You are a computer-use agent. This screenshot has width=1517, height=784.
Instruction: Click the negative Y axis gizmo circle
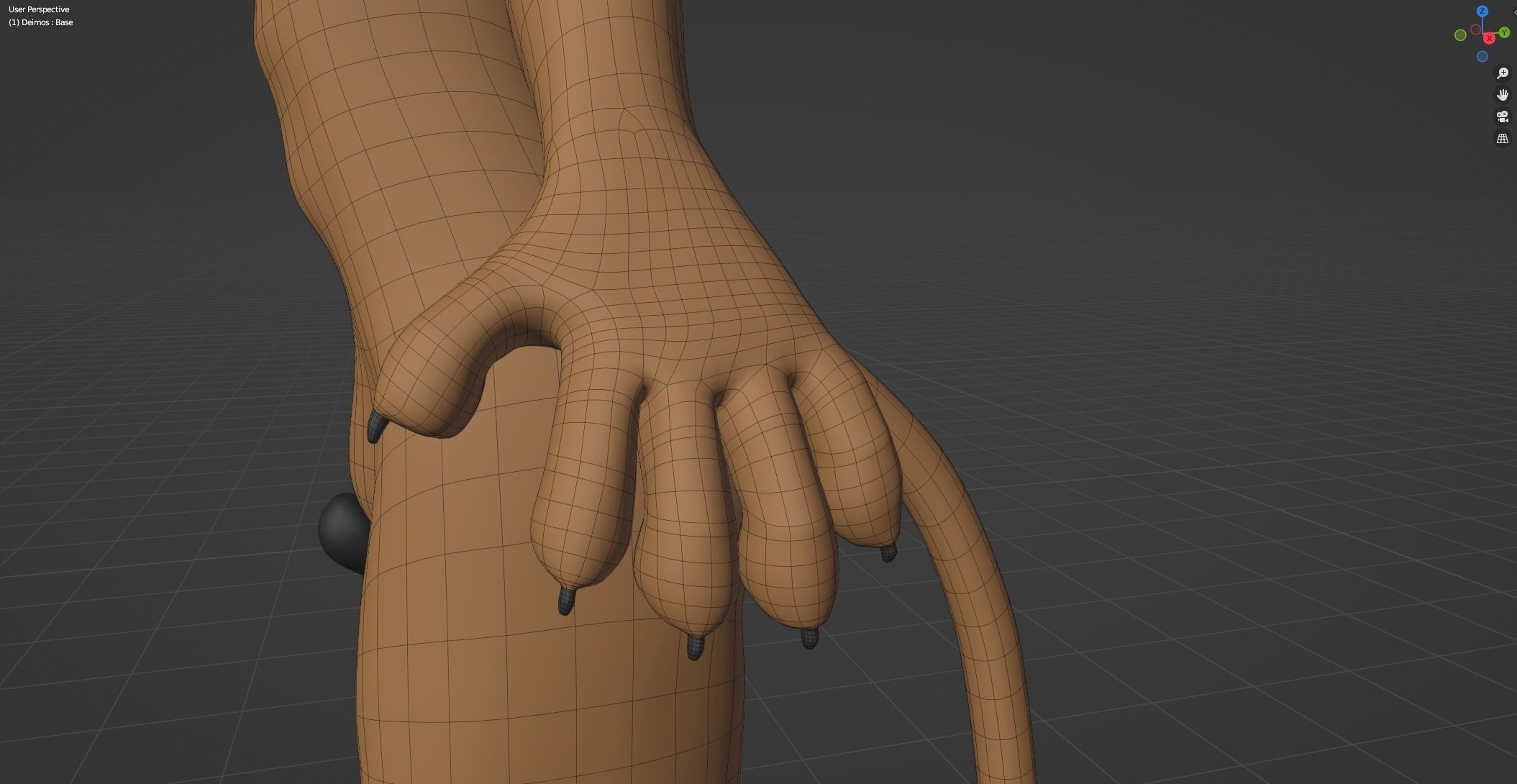1460,35
